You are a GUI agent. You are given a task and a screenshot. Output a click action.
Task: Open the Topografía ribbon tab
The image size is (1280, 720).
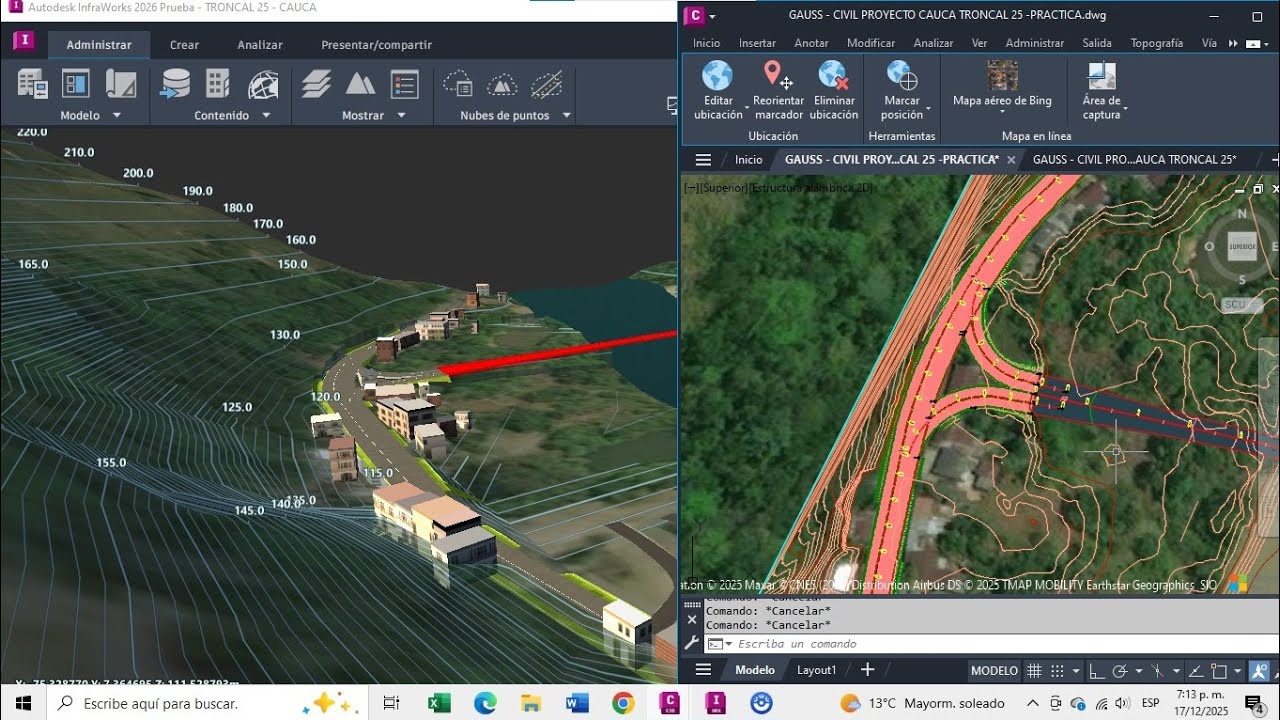pos(1156,43)
